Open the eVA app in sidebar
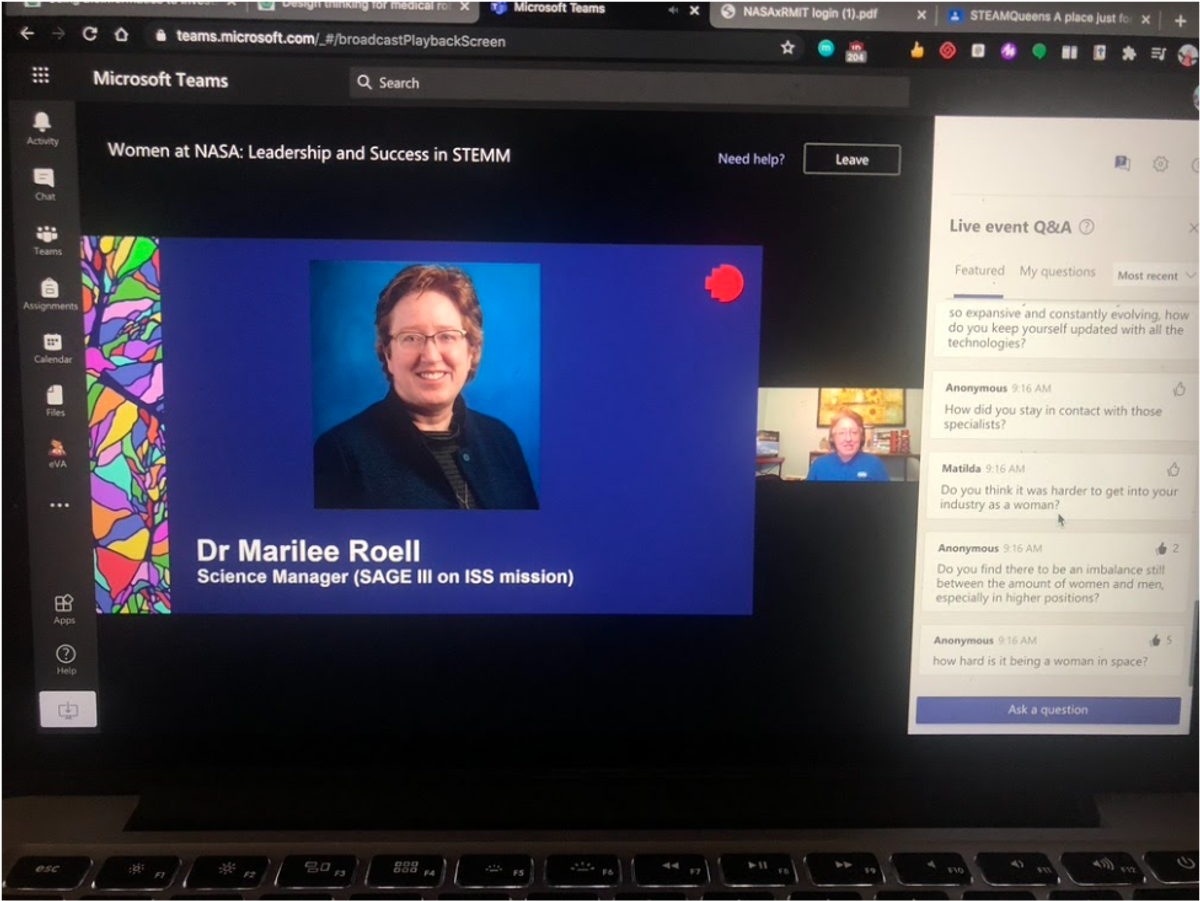This screenshot has width=1200, height=901. (57, 454)
